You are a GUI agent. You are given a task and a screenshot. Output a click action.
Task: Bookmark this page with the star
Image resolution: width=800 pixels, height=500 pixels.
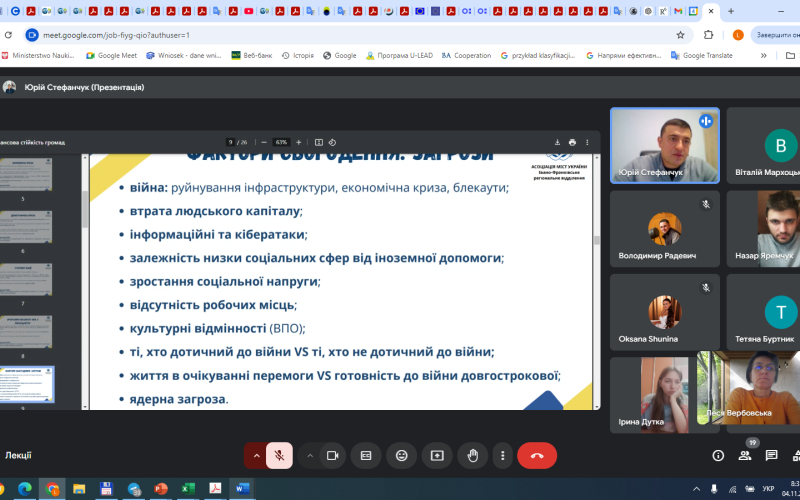pos(680,35)
